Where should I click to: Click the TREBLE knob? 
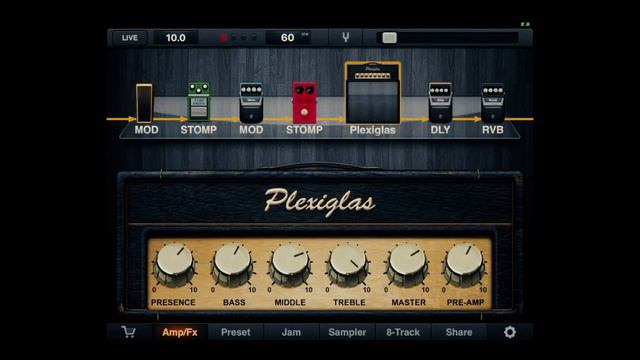tap(348, 264)
